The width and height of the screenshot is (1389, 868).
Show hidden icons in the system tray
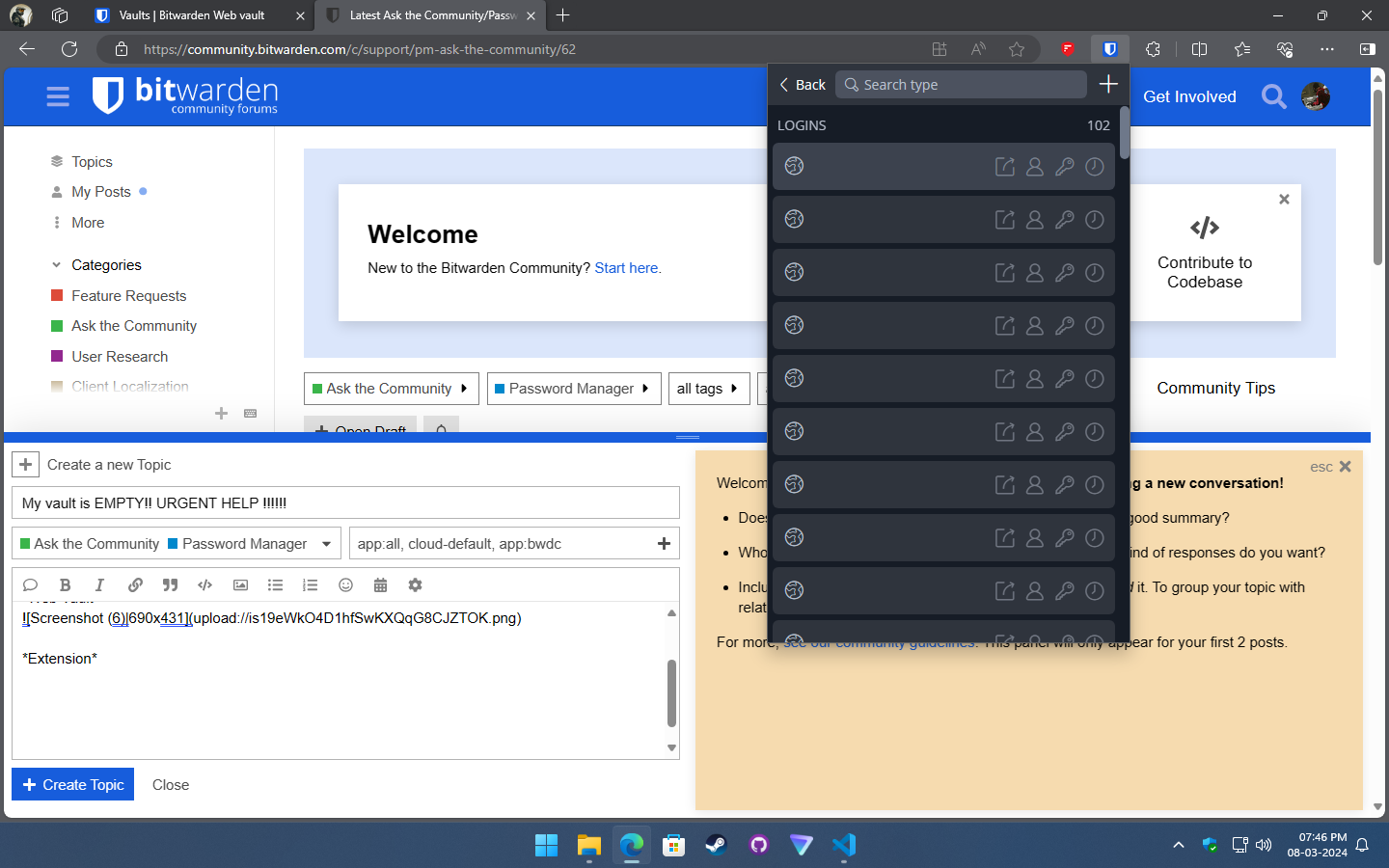(x=1178, y=845)
